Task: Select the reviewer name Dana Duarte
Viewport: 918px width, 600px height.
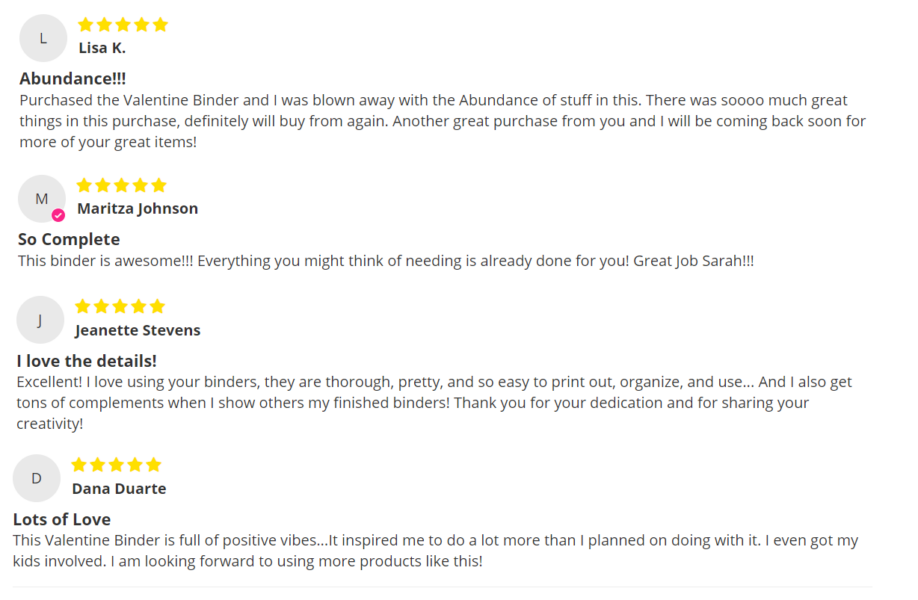Action: (119, 489)
